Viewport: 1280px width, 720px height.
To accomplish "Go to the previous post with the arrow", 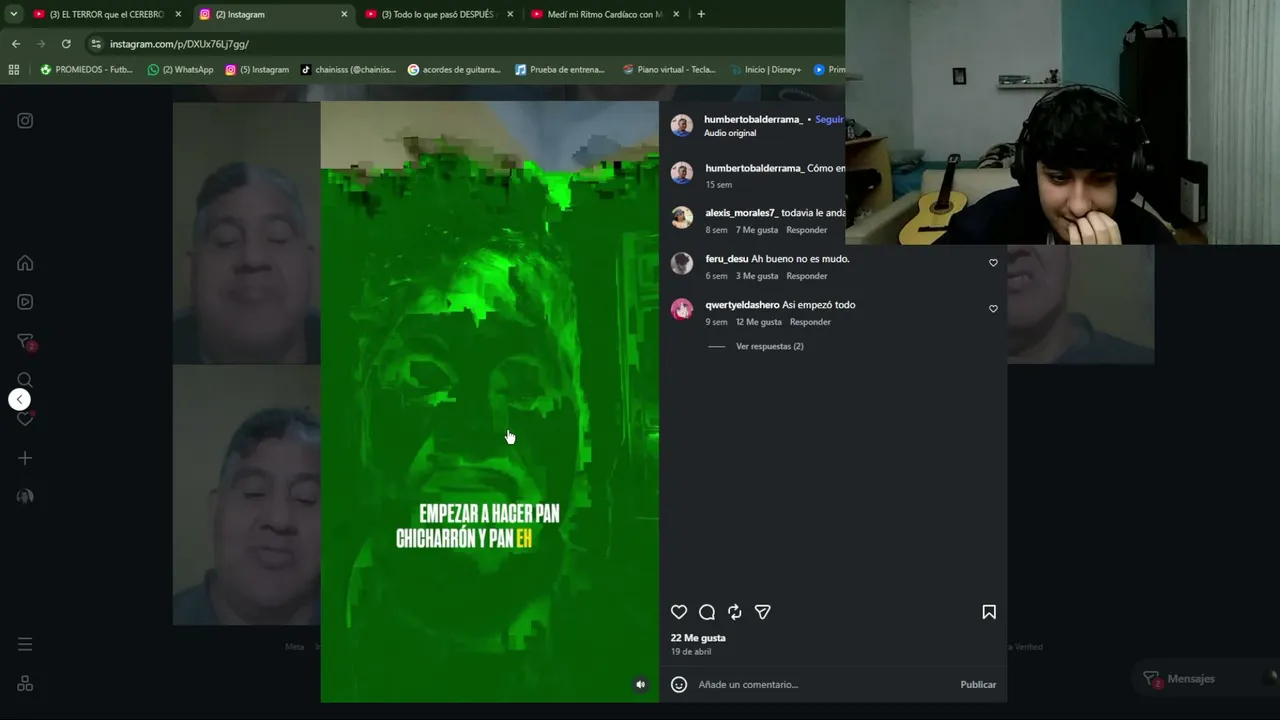I will pos(19,400).
